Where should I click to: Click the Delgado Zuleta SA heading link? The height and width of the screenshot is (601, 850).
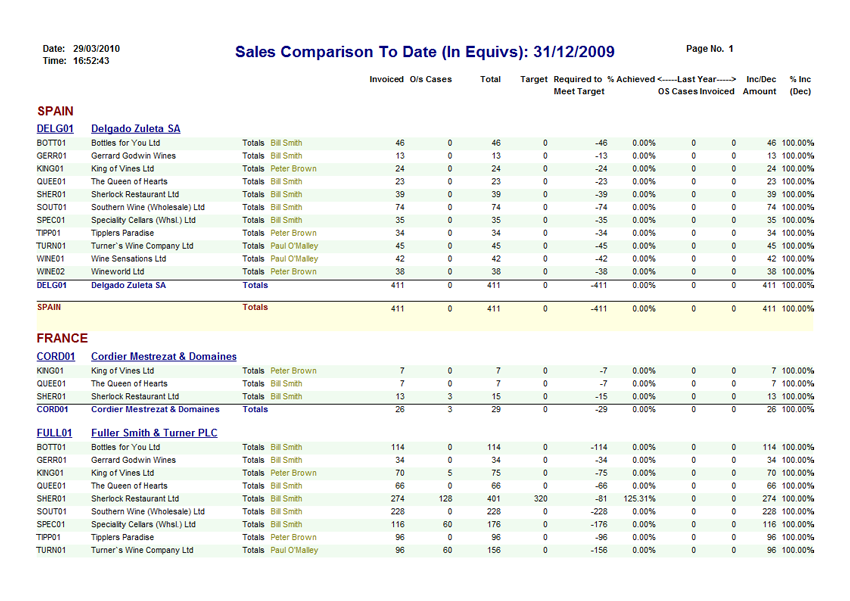(135, 129)
